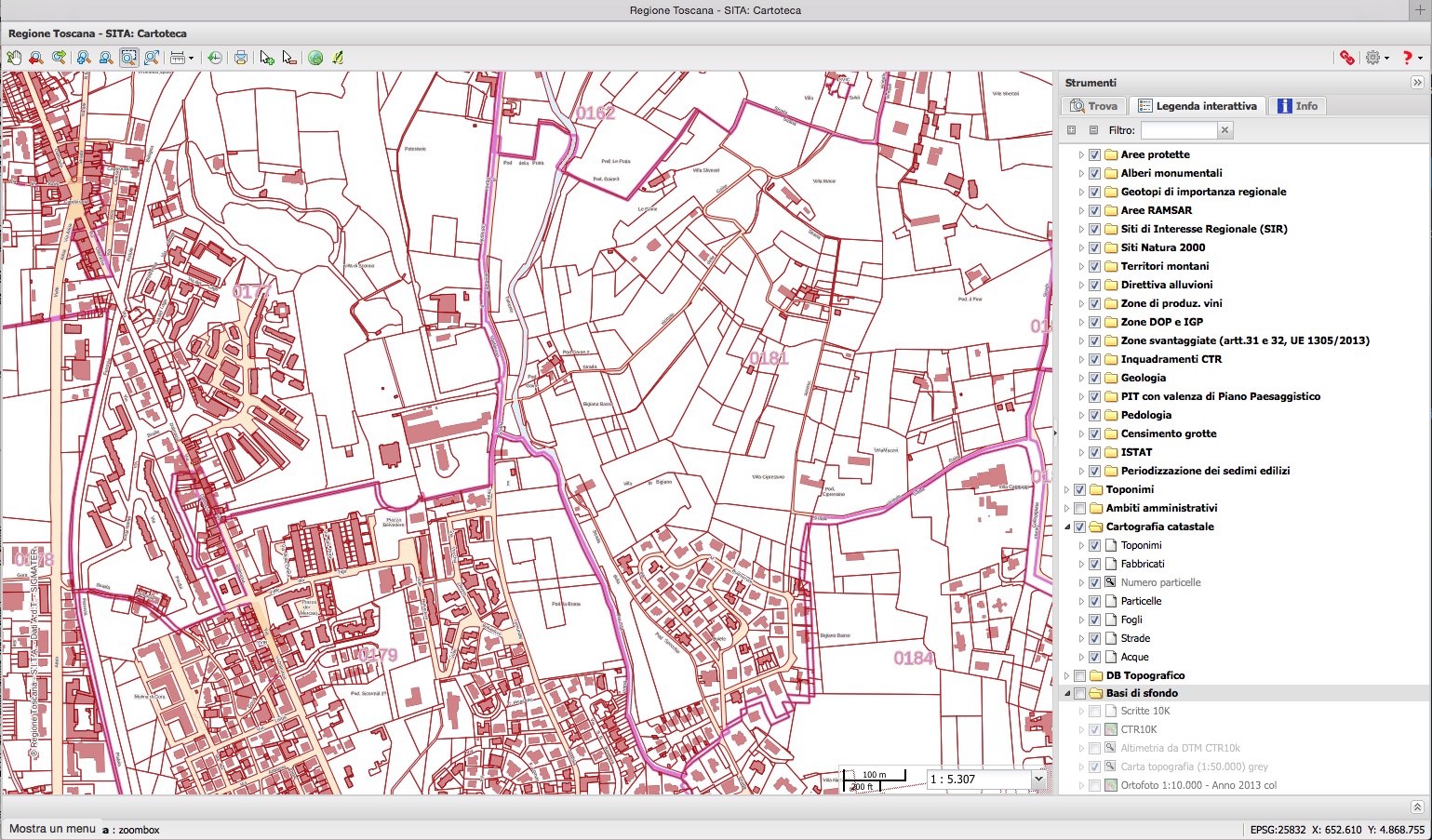Expand the Territori montani folder
Image resolution: width=1432 pixels, height=840 pixels.
[1081, 266]
